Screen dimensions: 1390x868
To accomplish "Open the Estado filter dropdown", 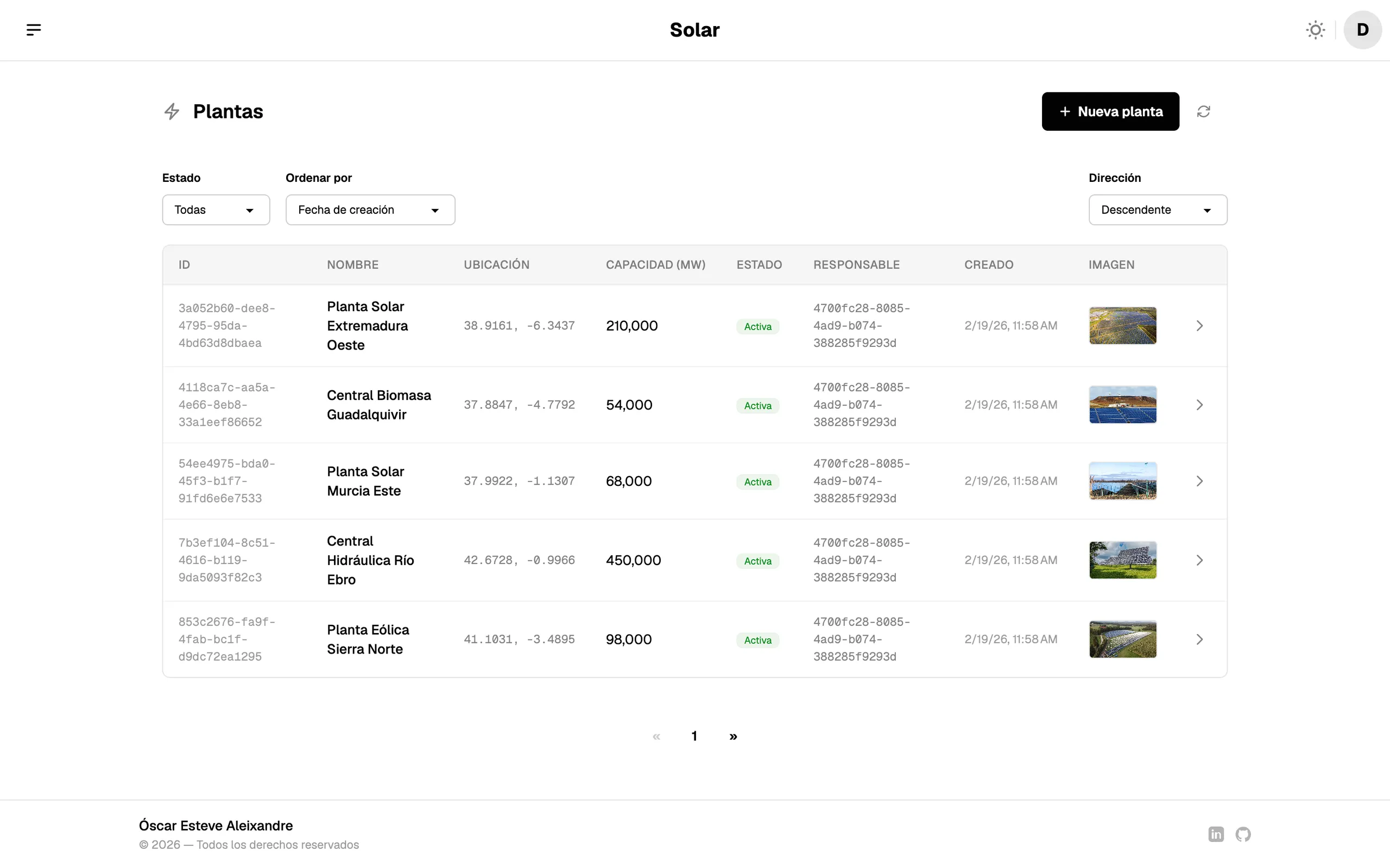I will click(x=216, y=210).
